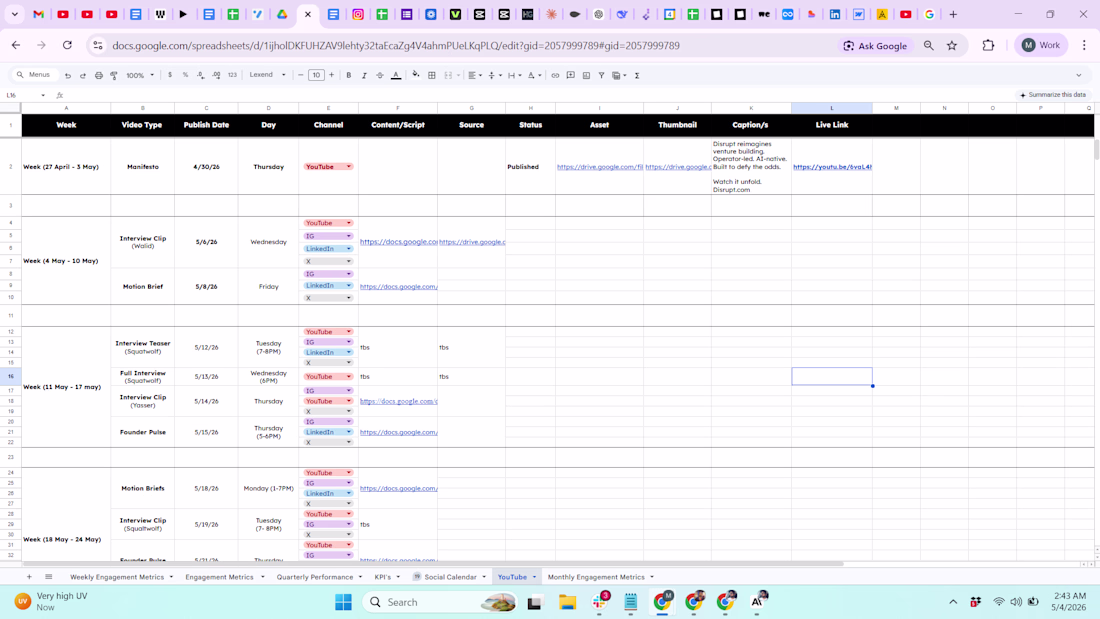Screen dimensions: 1100x619
Task: Click the font size input field
Action: point(316,75)
